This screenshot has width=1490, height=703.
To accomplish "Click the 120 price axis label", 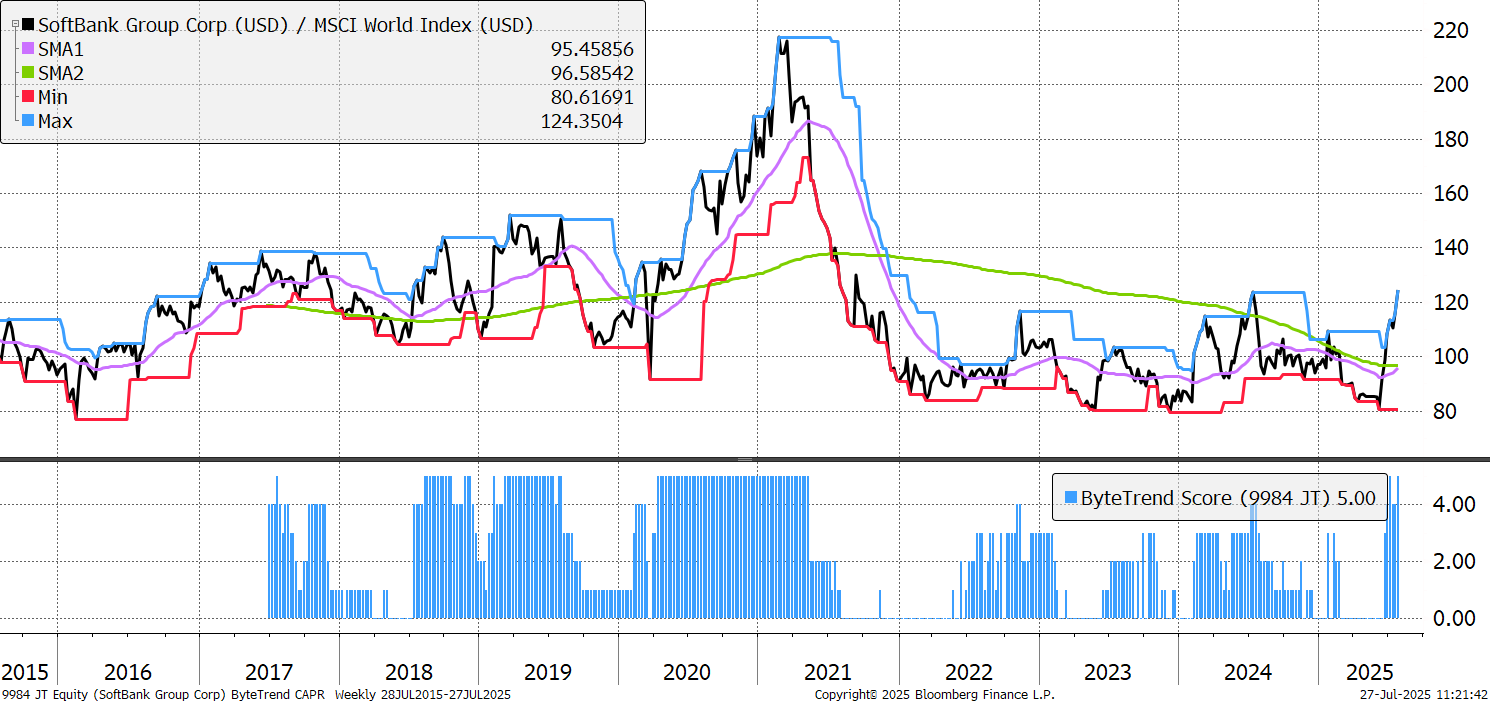I will pyautogui.click(x=1451, y=303).
